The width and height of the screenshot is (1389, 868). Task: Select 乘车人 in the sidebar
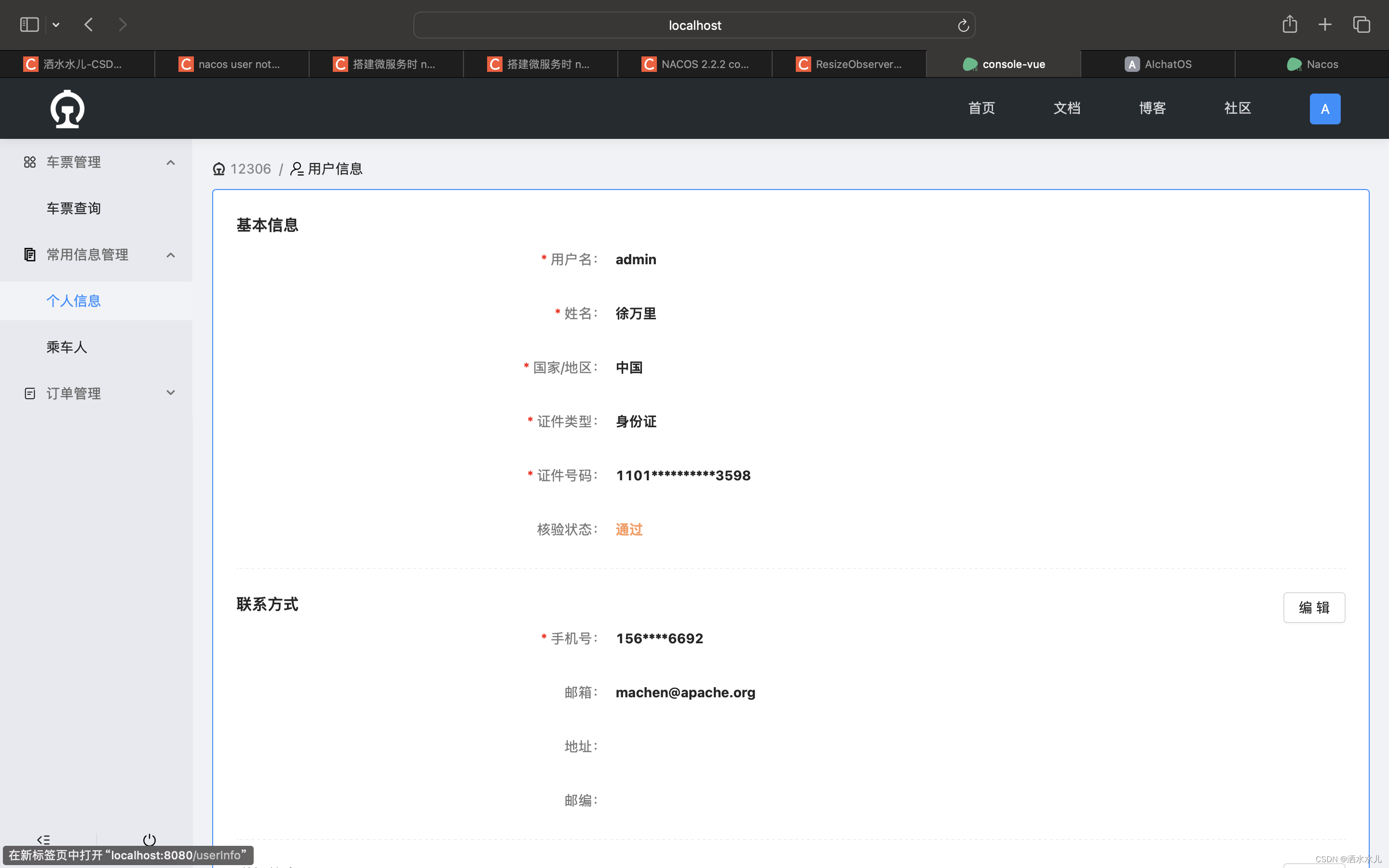click(x=67, y=347)
